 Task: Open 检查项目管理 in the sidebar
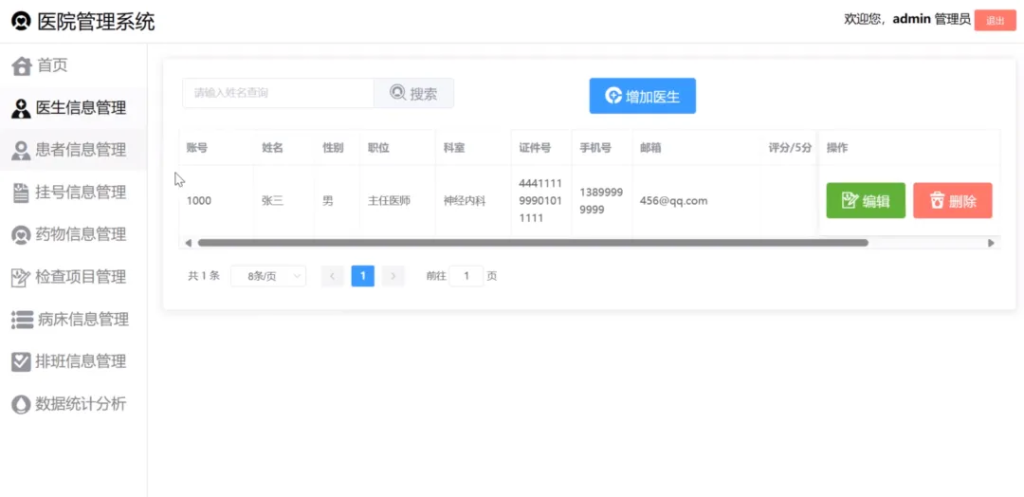74,278
